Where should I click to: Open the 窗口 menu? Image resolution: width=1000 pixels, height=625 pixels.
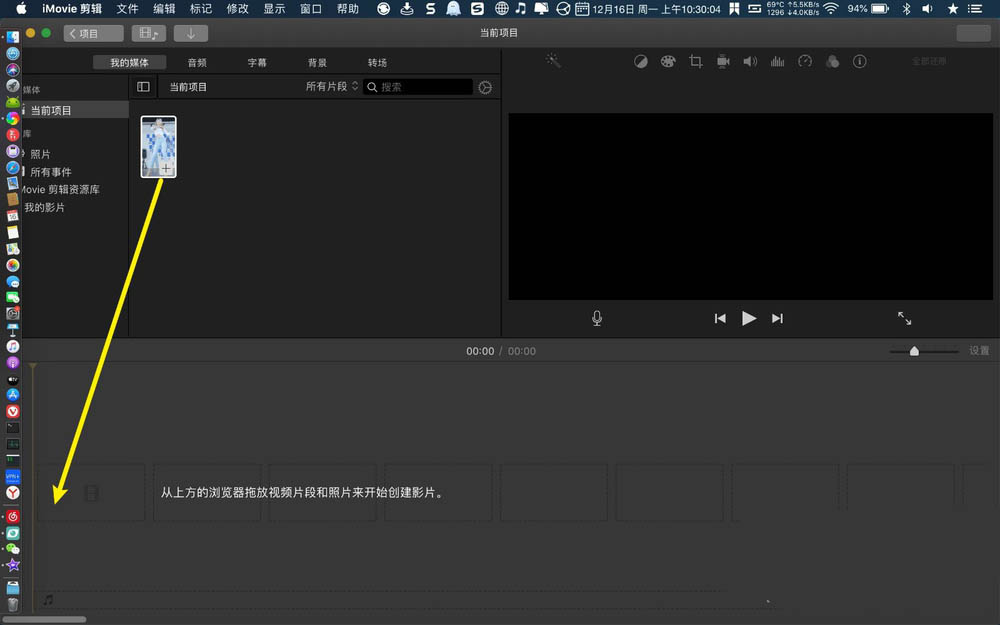point(311,8)
